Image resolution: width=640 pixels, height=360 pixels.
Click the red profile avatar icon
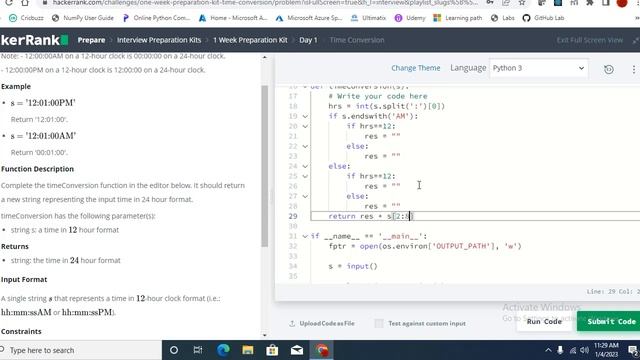point(622,3)
